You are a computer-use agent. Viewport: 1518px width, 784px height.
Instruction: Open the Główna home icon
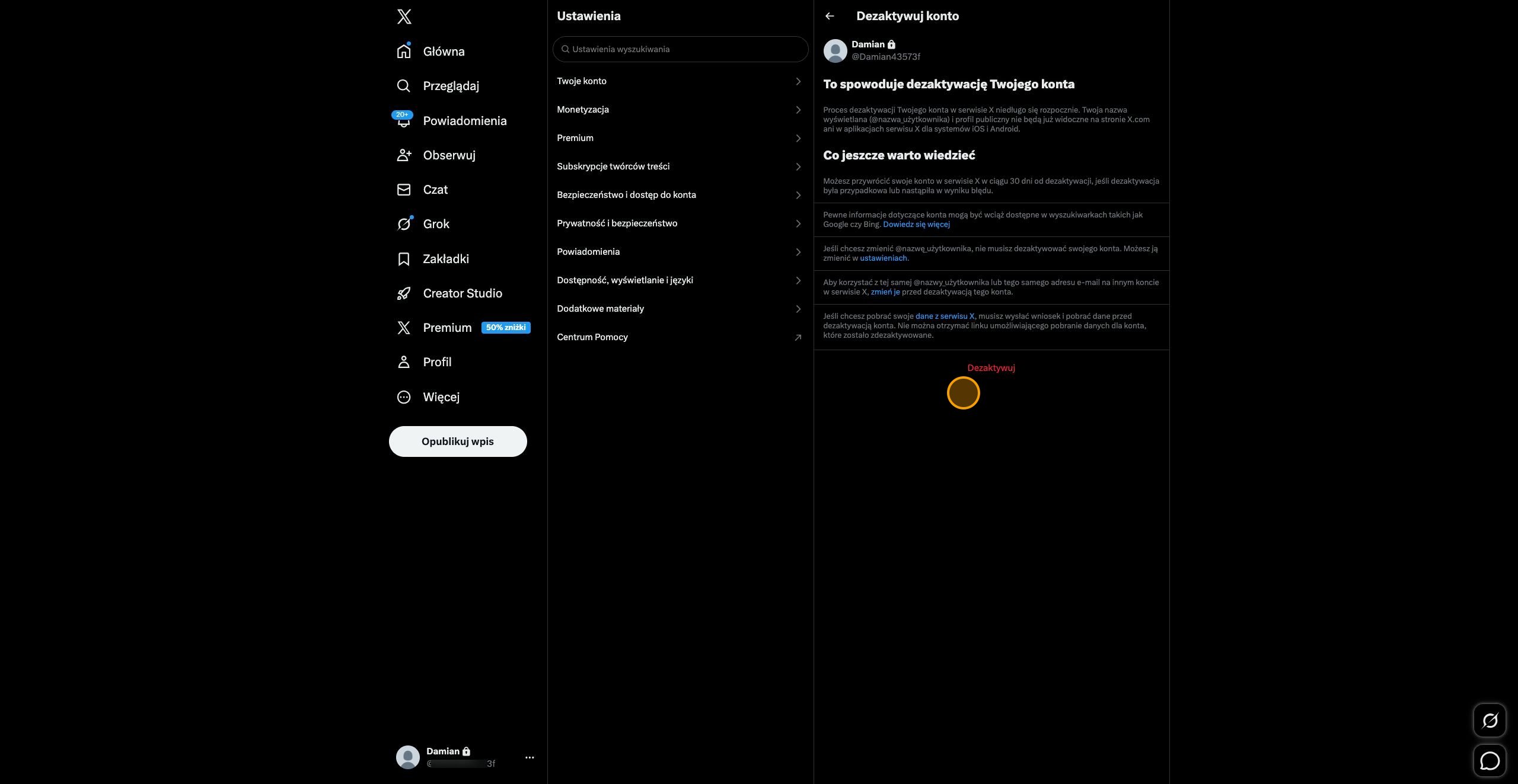pyautogui.click(x=404, y=51)
